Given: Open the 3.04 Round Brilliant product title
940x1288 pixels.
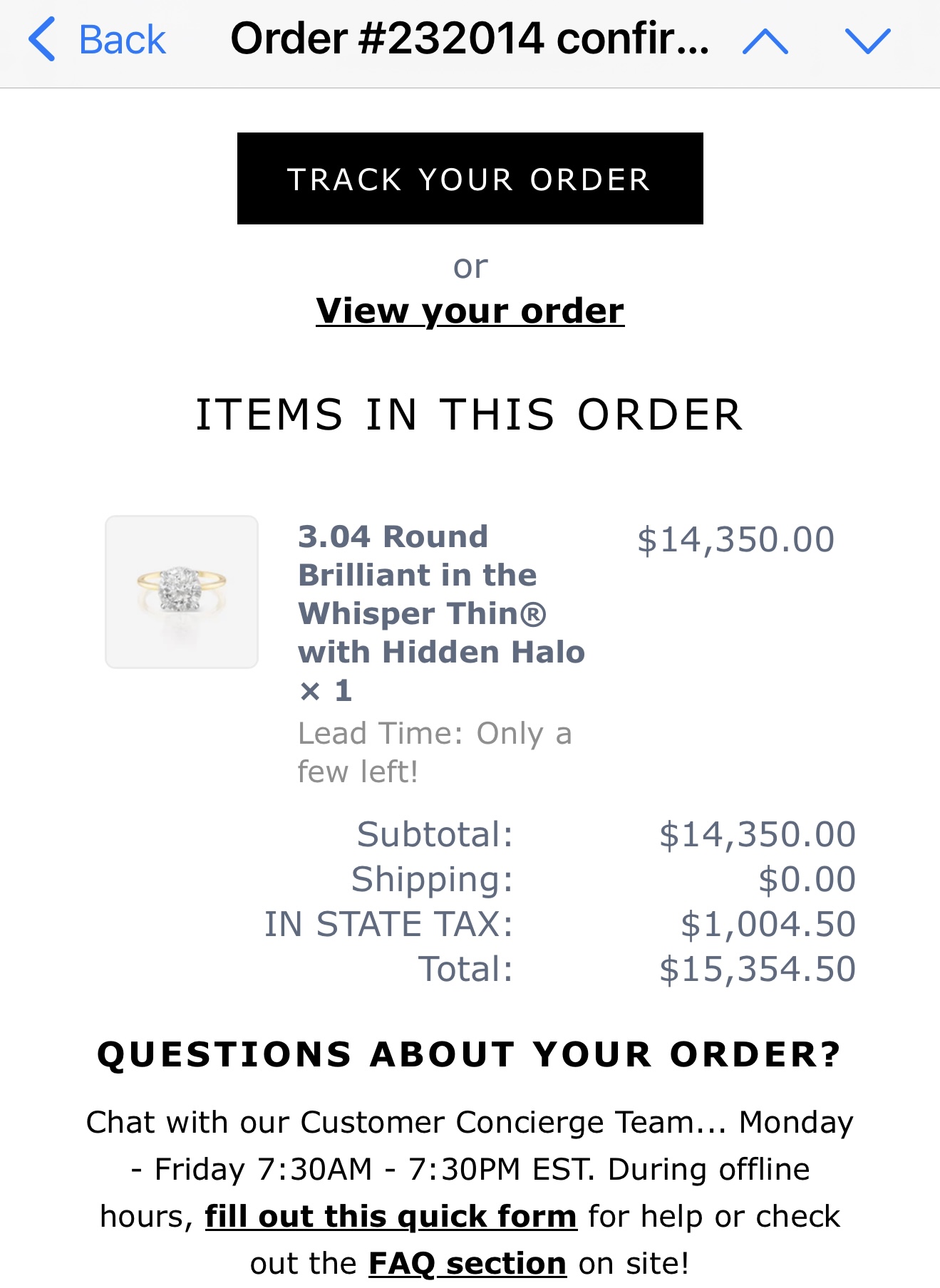Looking at the screenshot, I should tap(441, 593).
